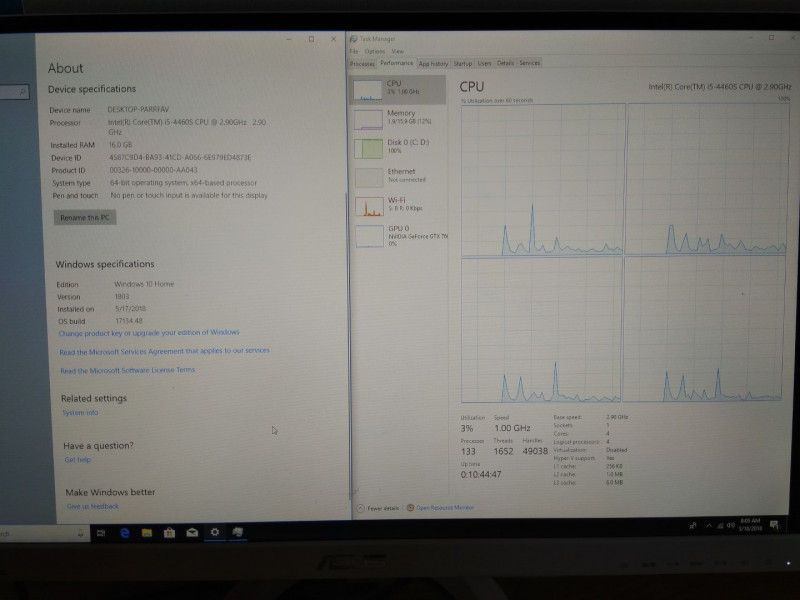This screenshot has height=600, width=800.
Task: Click the CPU speed value 1.00 GHz
Action: [512, 428]
